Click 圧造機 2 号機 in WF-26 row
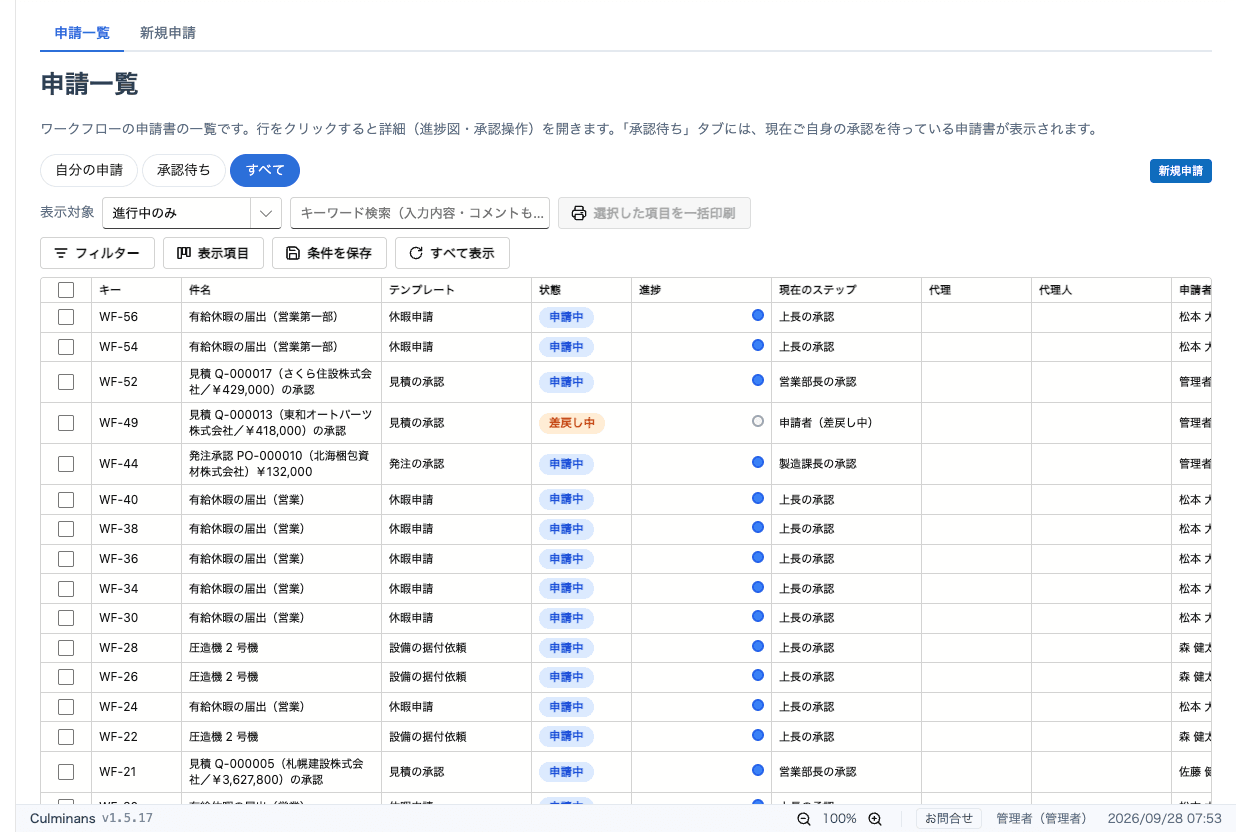 click(x=224, y=678)
